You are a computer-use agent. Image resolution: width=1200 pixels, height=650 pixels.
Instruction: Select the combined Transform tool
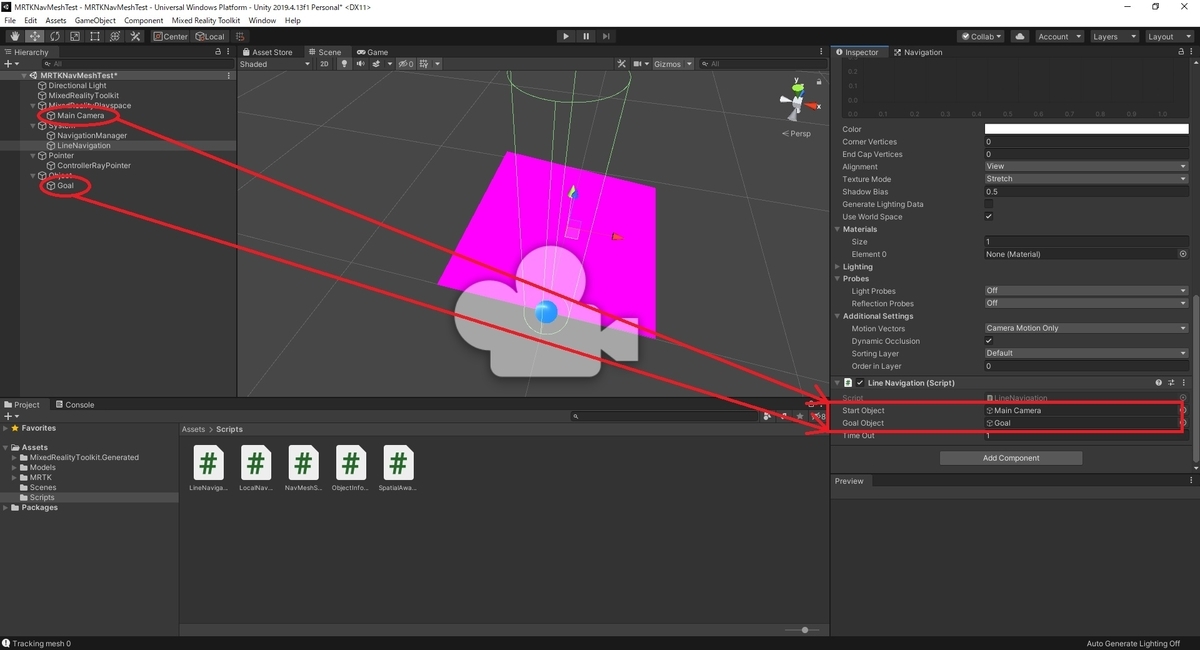[x=114, y=36]
